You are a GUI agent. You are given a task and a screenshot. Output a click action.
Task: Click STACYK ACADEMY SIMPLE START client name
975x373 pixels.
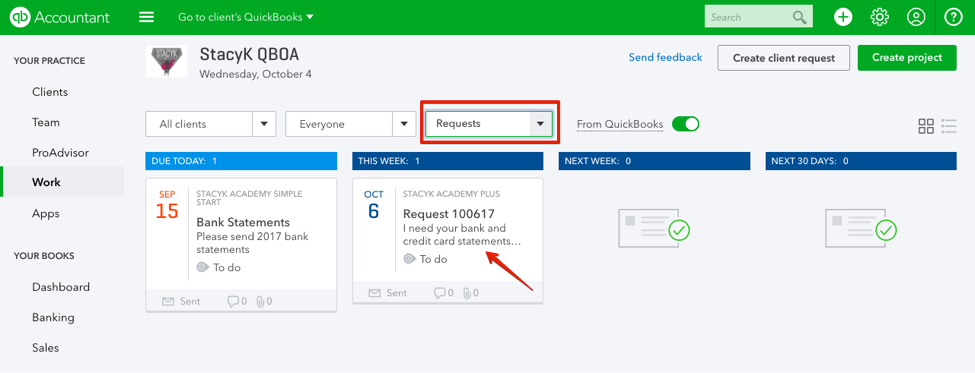[x=249, y=198]
